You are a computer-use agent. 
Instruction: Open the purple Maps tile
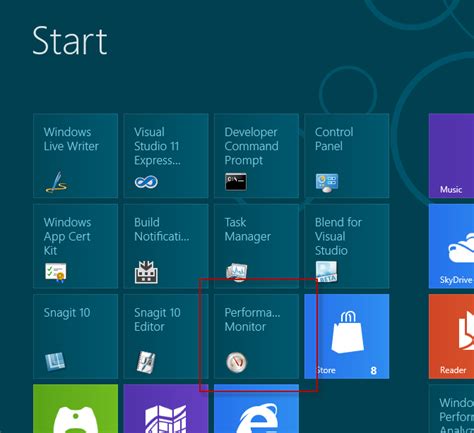(x=166, y=409)
